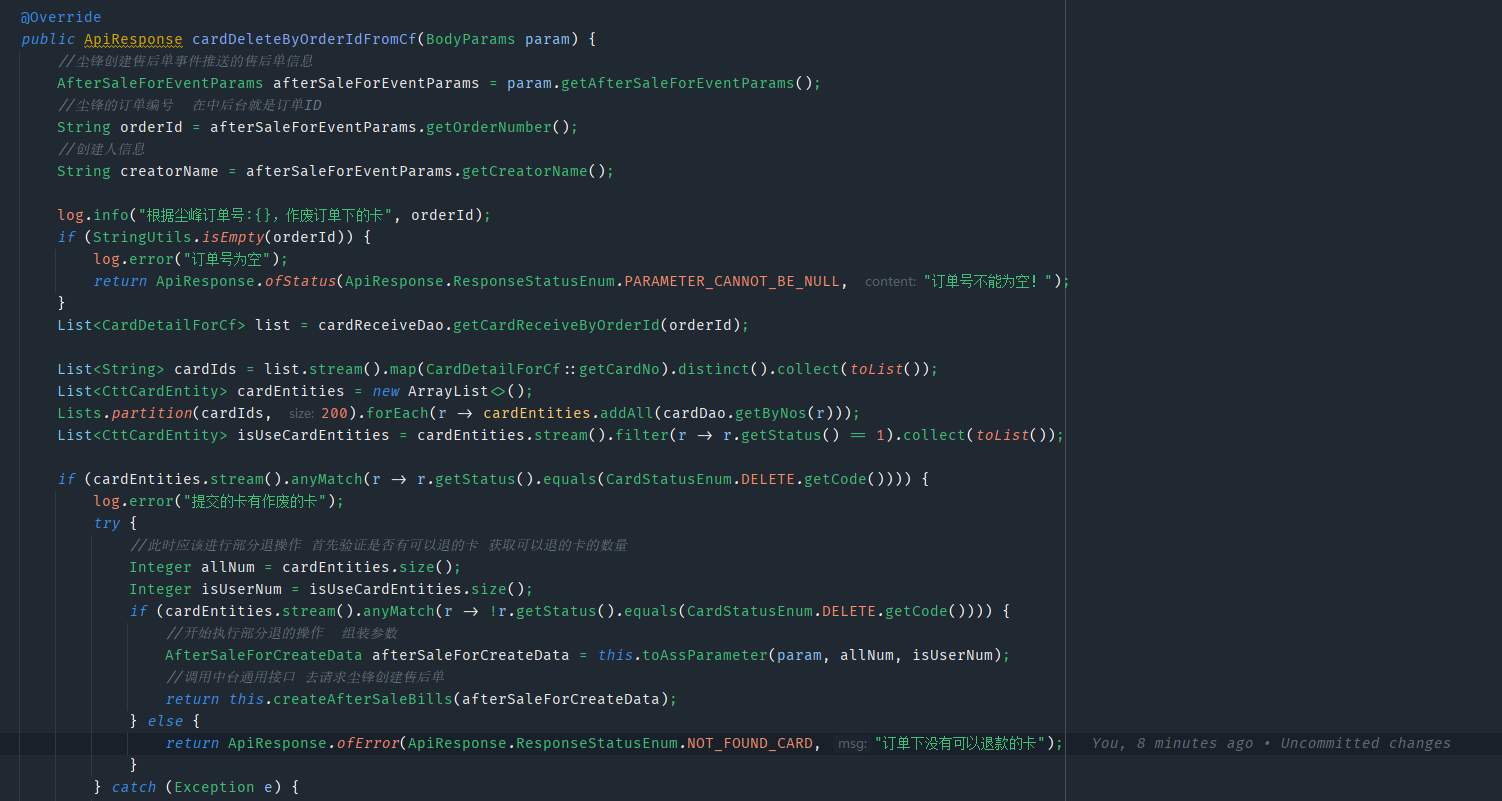The image size is (1502, 801).
Task: Click the getOrderNumber method call
Action: (489, 127)
